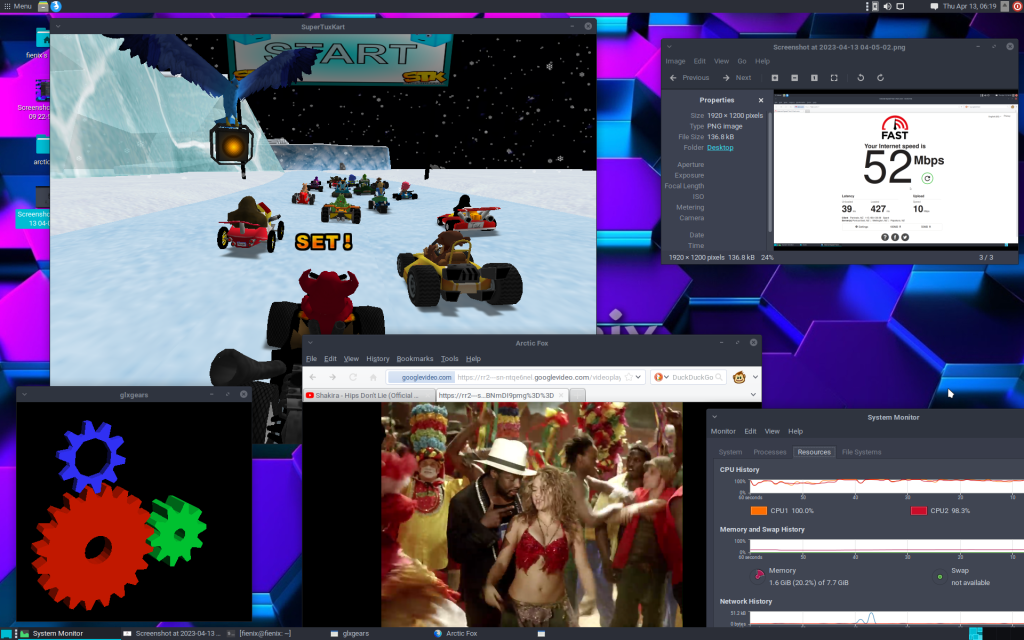The width and height of the screenshot is (1024, 640).
Task: Open the Desktop folder link in Properties
Action: (720, 148)
